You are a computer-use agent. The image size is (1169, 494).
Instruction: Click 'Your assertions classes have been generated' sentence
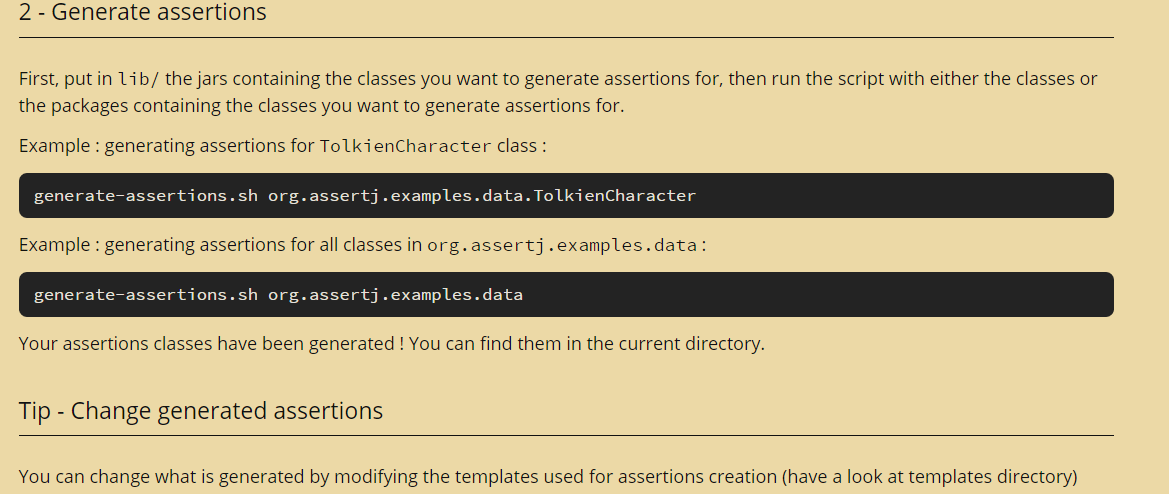point(207,344)
